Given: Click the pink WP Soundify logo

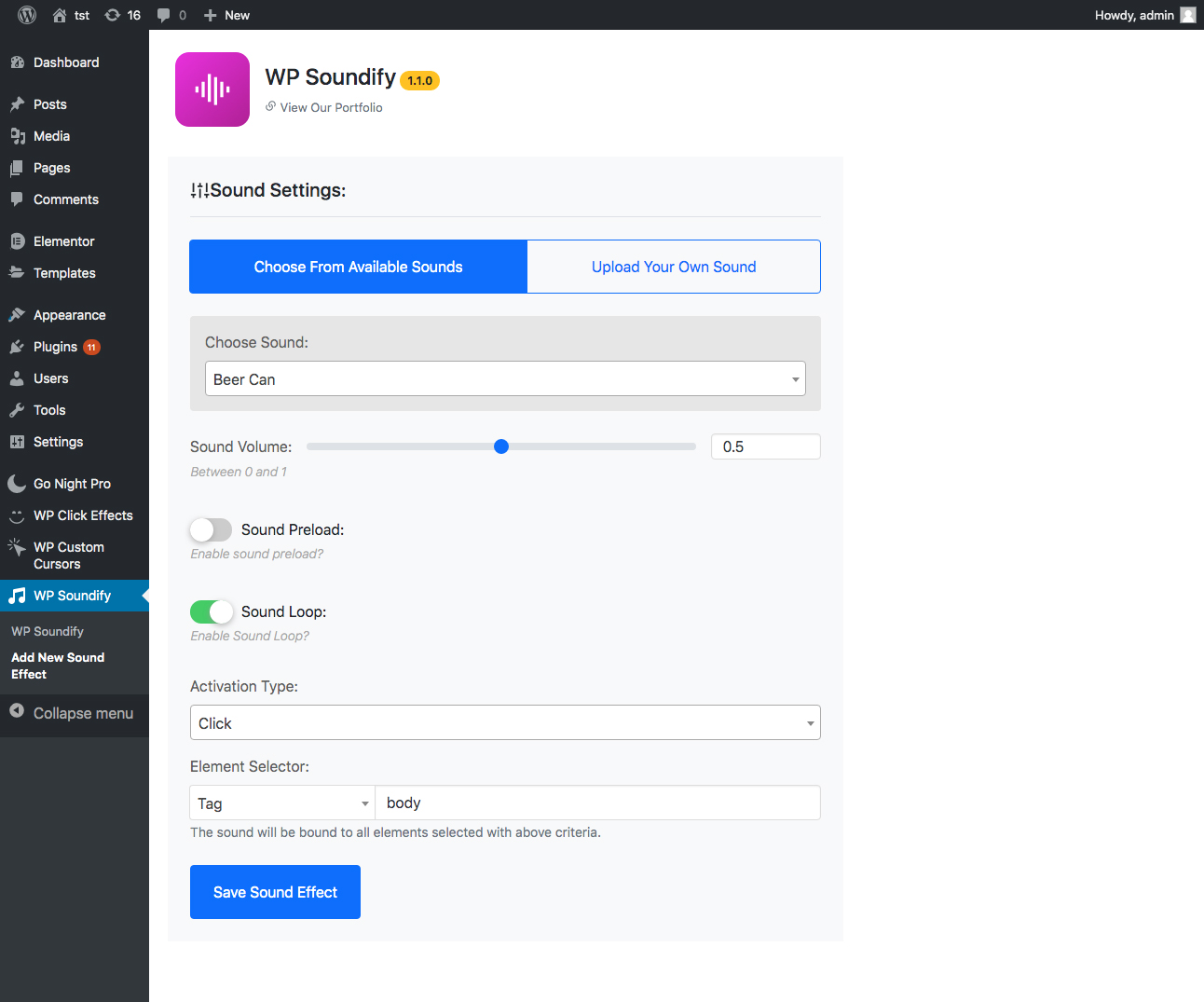Looking at the screenshot, I should pos(212,89).
